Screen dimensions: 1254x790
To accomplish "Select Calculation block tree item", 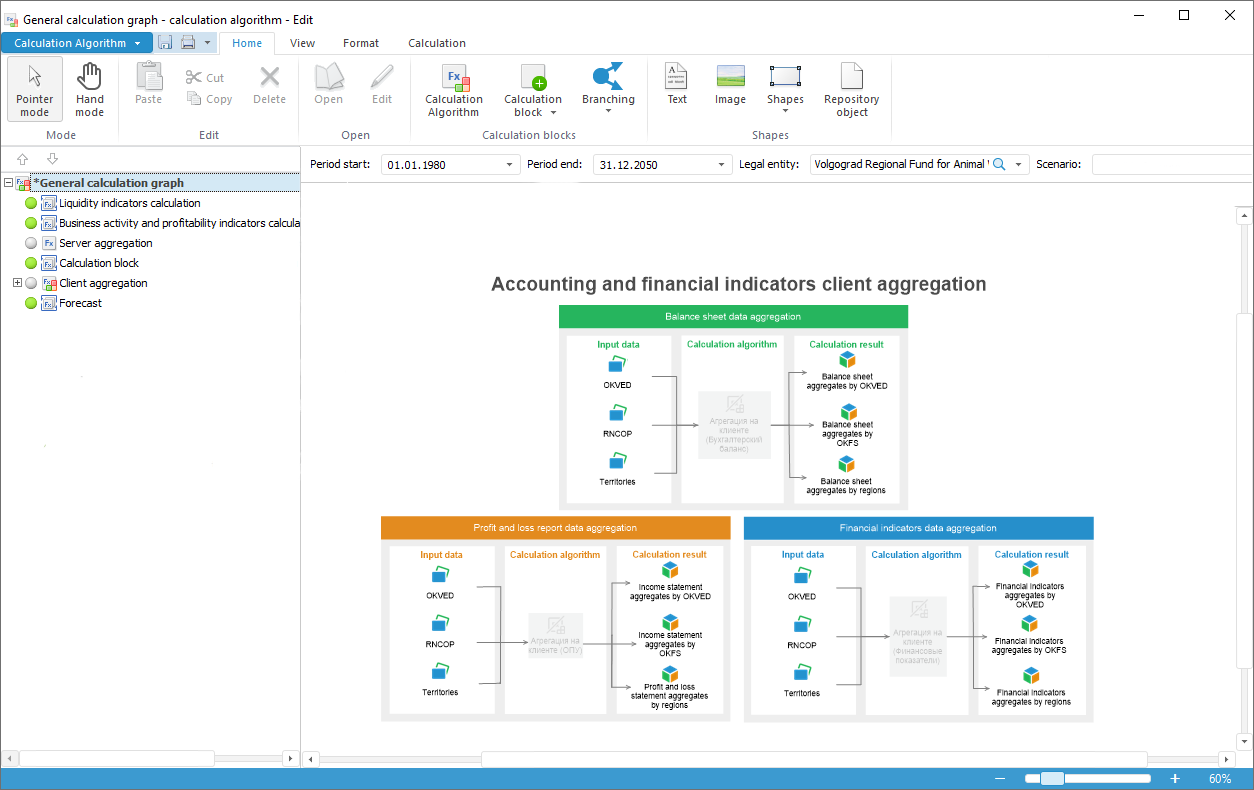I will coord(99,263).
